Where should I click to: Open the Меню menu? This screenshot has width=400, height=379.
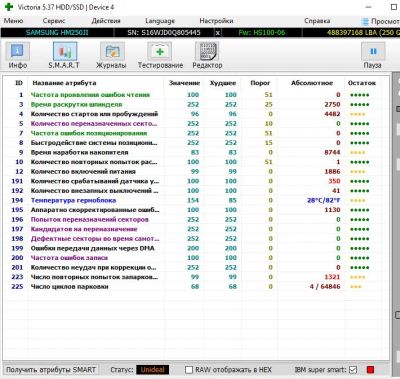pos(13,21)
